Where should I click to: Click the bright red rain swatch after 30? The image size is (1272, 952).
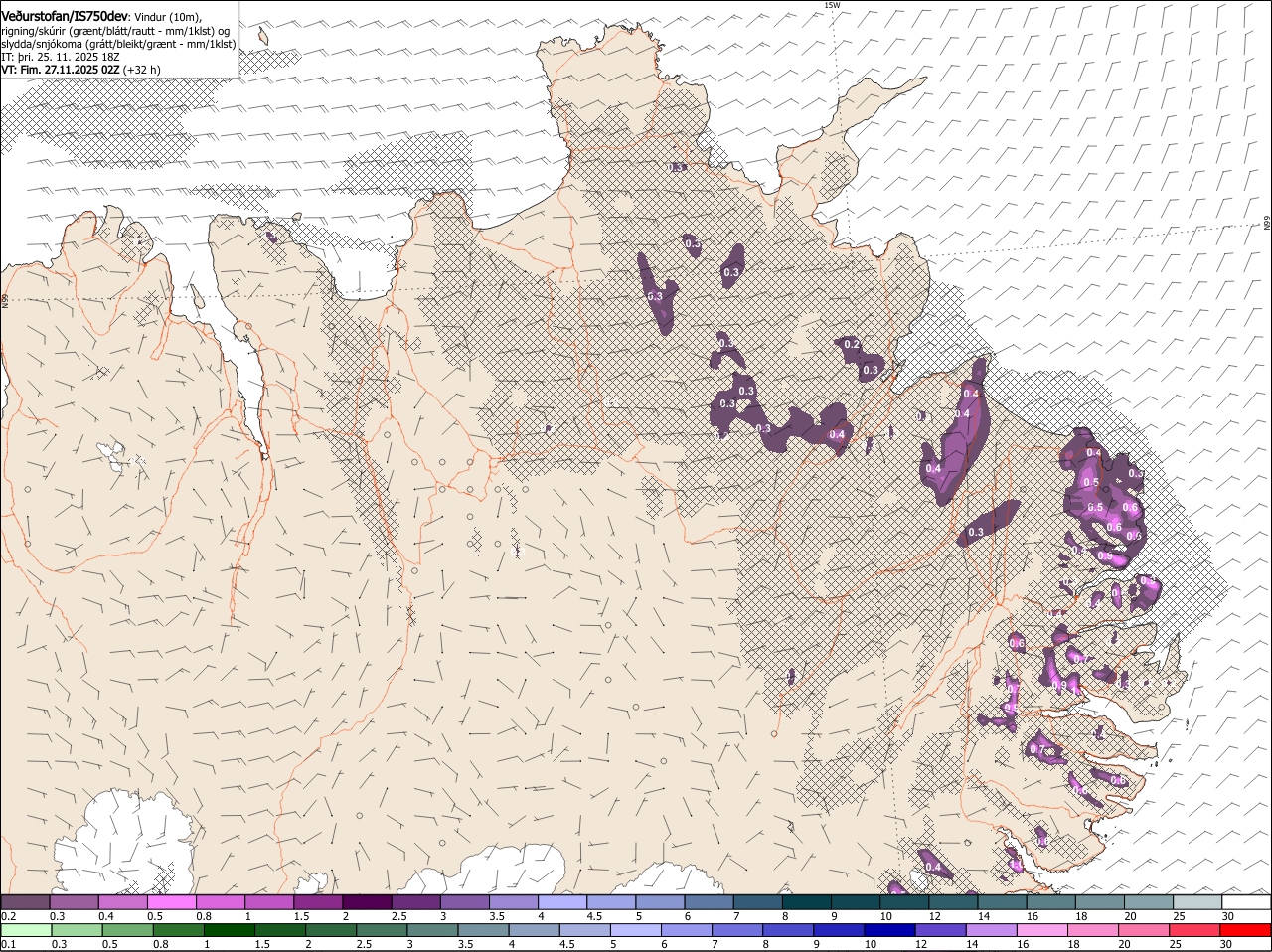click(x=1247, y=931)
